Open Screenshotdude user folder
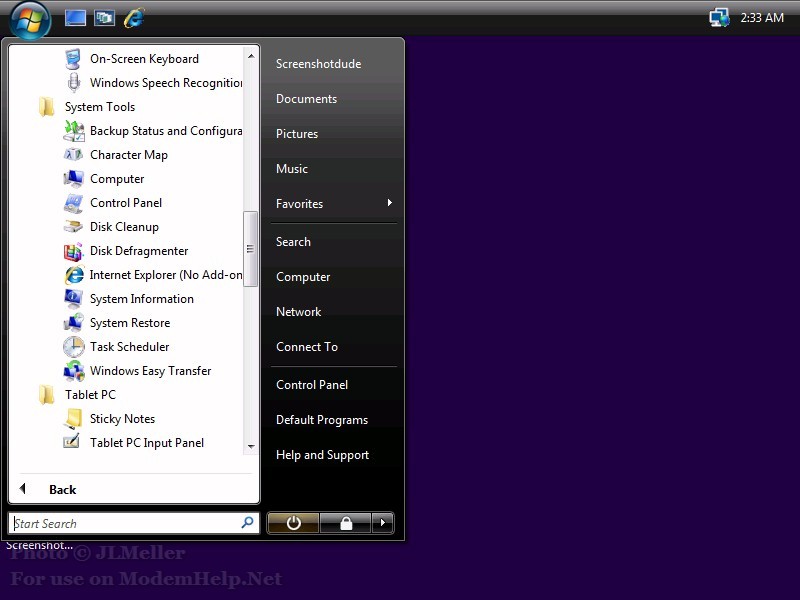 pyautogui.click(x=318, y=64)
